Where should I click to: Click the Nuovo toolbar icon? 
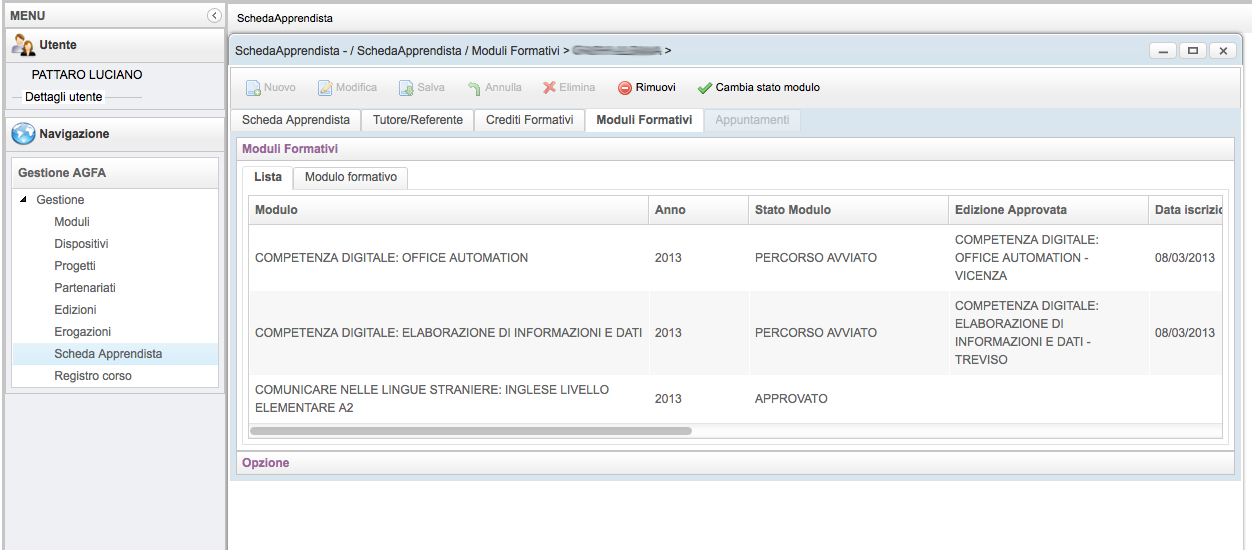pyautogui.click(x=254, y=88)
